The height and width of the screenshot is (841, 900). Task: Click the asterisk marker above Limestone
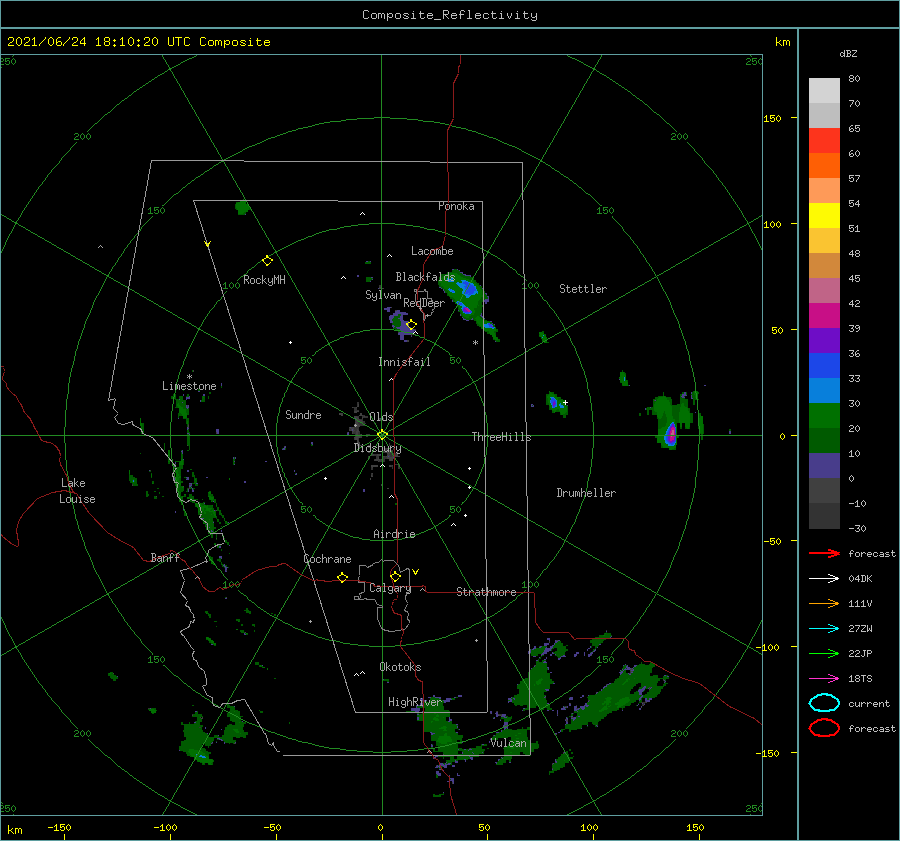(189, 377)
